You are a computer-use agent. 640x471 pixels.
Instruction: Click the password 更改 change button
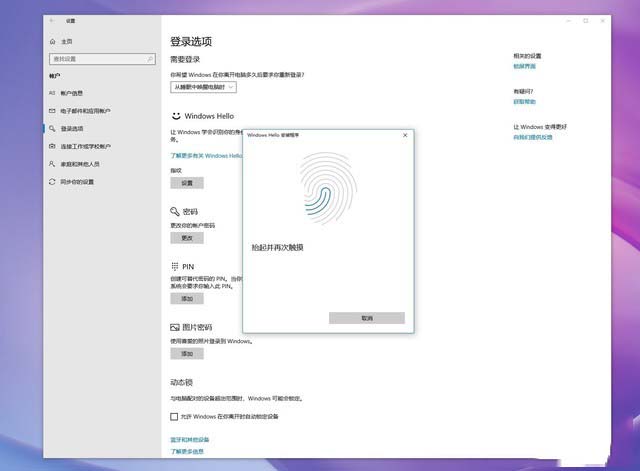(x=187, y=238)
